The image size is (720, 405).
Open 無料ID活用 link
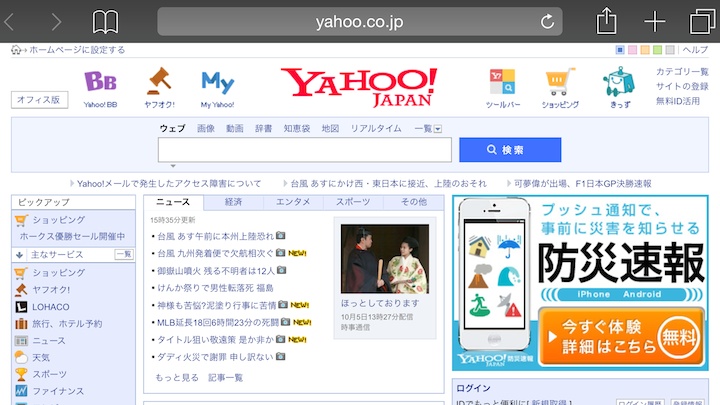click(x=678, y=101)
